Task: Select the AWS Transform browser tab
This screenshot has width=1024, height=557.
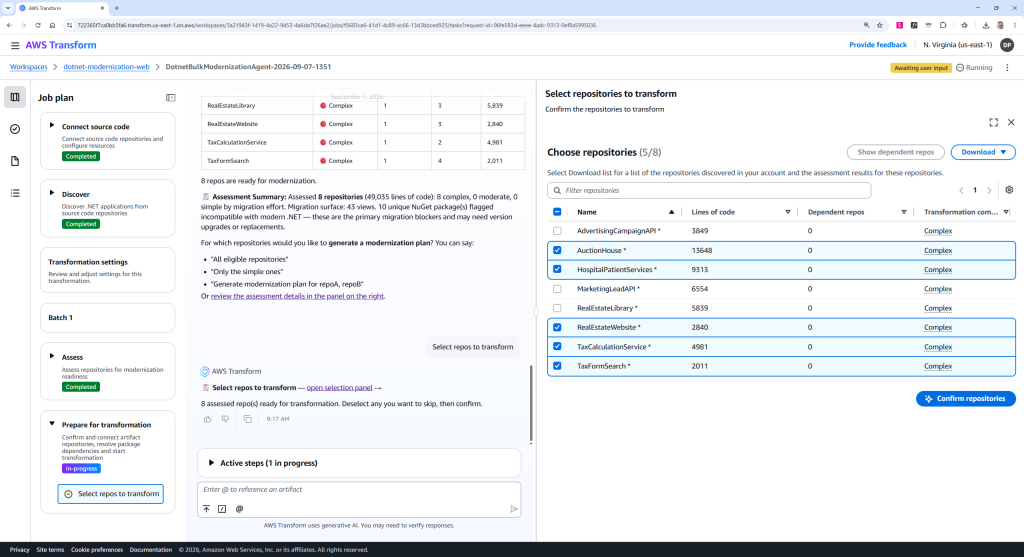Action: pos(62,8)
